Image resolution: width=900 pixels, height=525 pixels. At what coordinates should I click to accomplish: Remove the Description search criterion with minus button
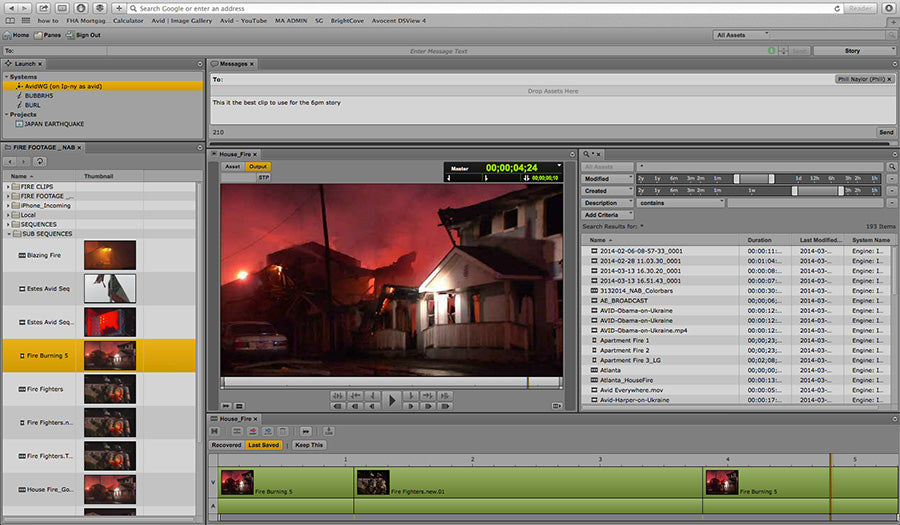pyautogui.click(x=891, y=203)
